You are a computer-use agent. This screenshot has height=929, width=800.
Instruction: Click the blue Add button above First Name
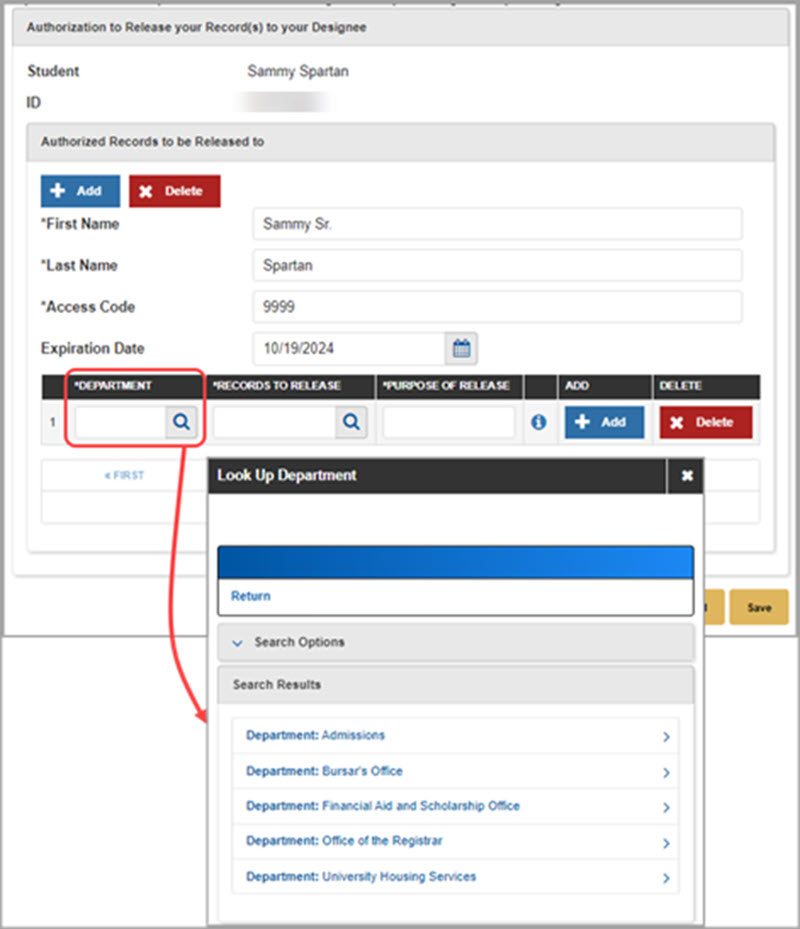[80, 191]
